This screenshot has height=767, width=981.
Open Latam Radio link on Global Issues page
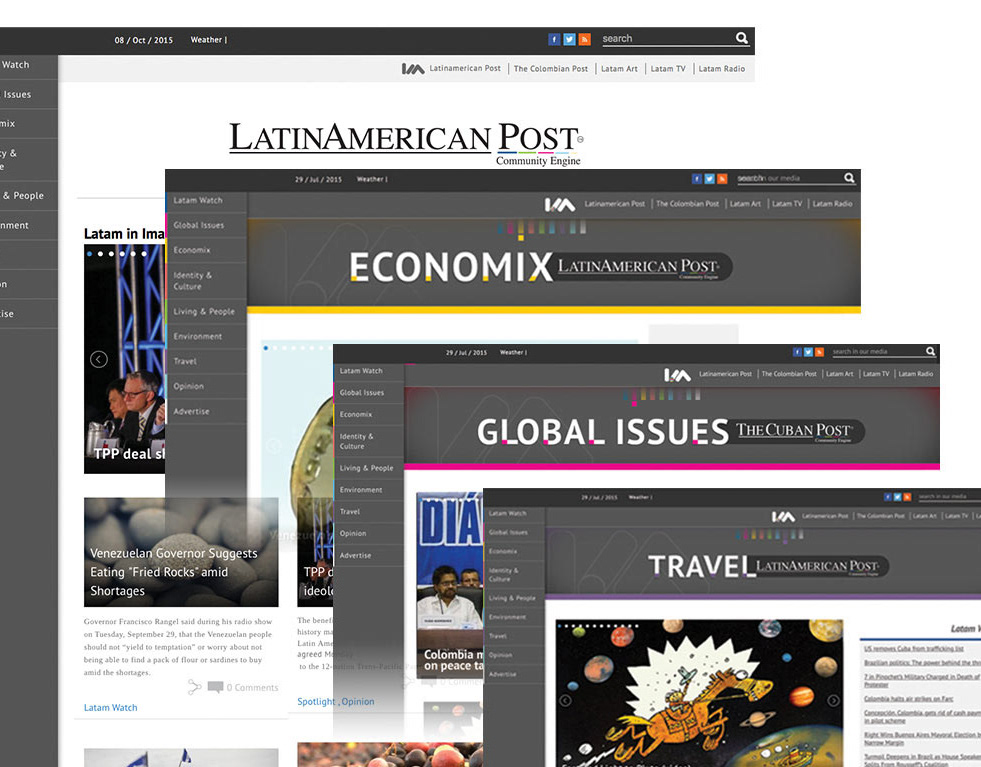click(x=915, y=374)
